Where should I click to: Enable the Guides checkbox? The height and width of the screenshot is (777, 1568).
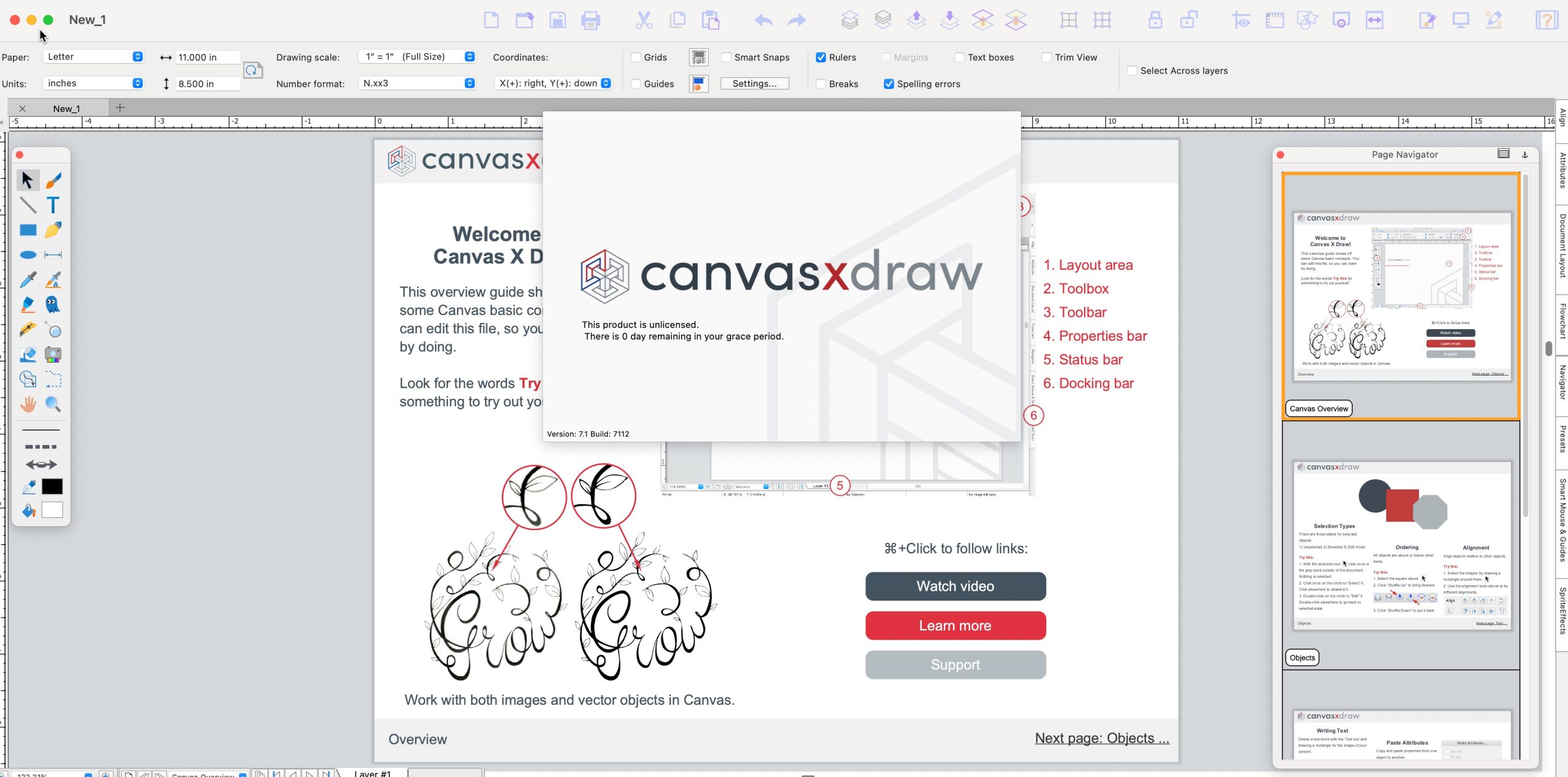(636, 84)
